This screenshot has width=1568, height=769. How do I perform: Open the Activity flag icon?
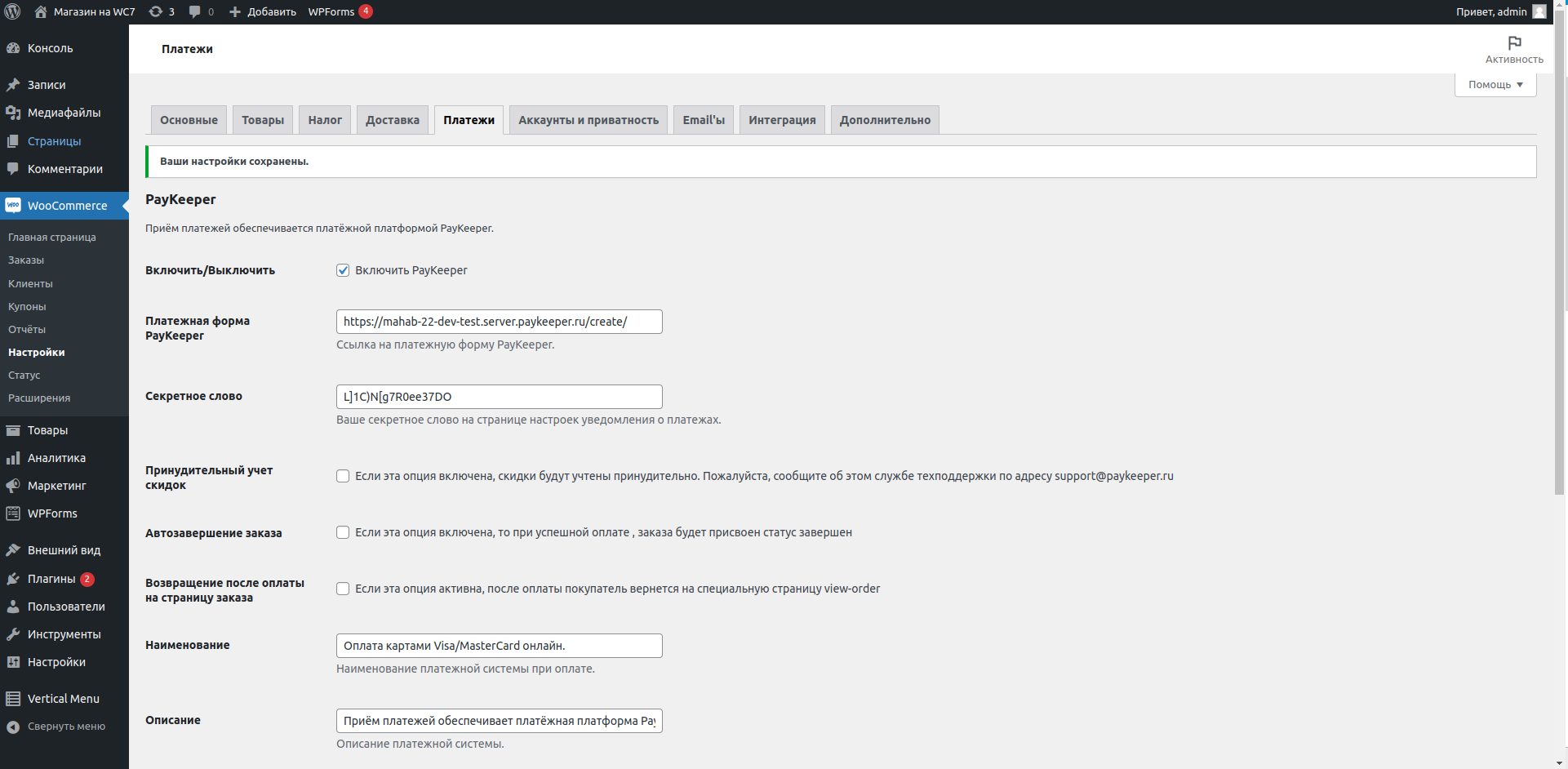click(x=1514, y=43)
